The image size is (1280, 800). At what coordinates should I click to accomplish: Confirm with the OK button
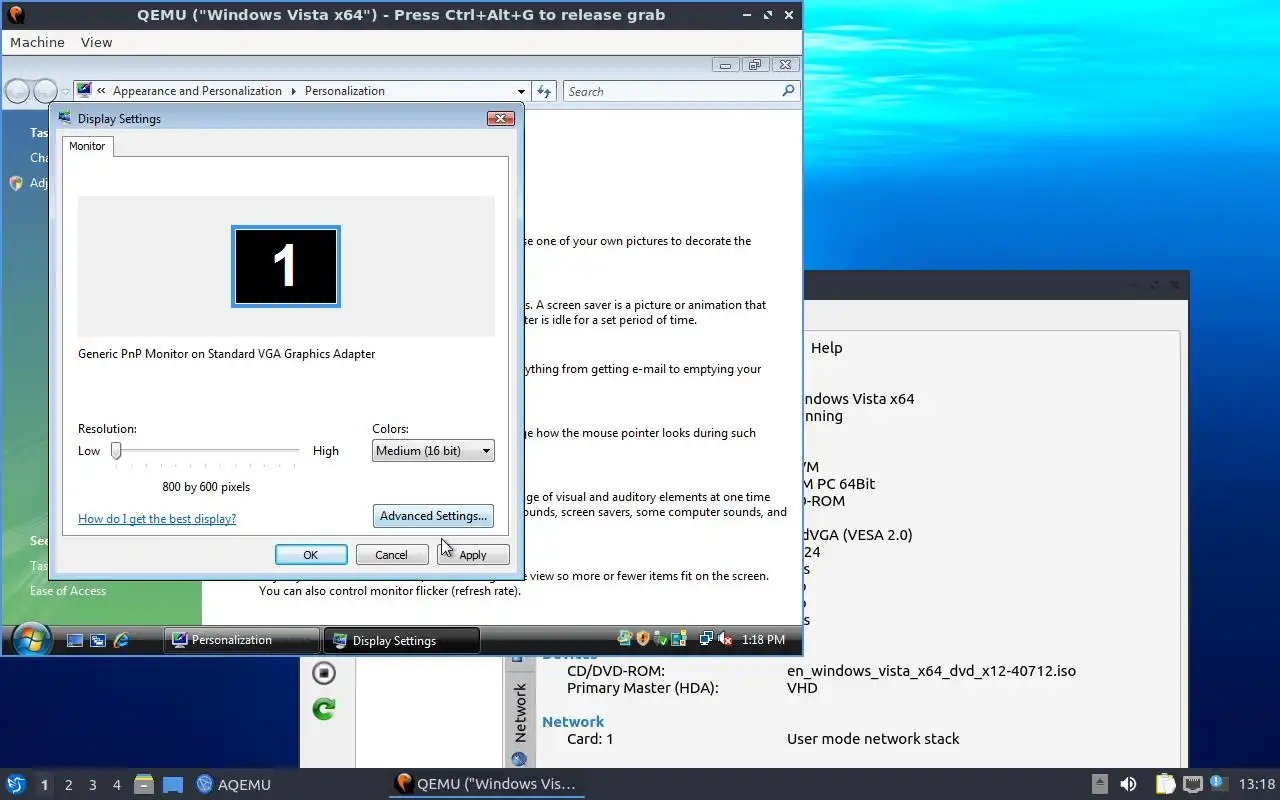pyautogui.click(x=311, y=555)
